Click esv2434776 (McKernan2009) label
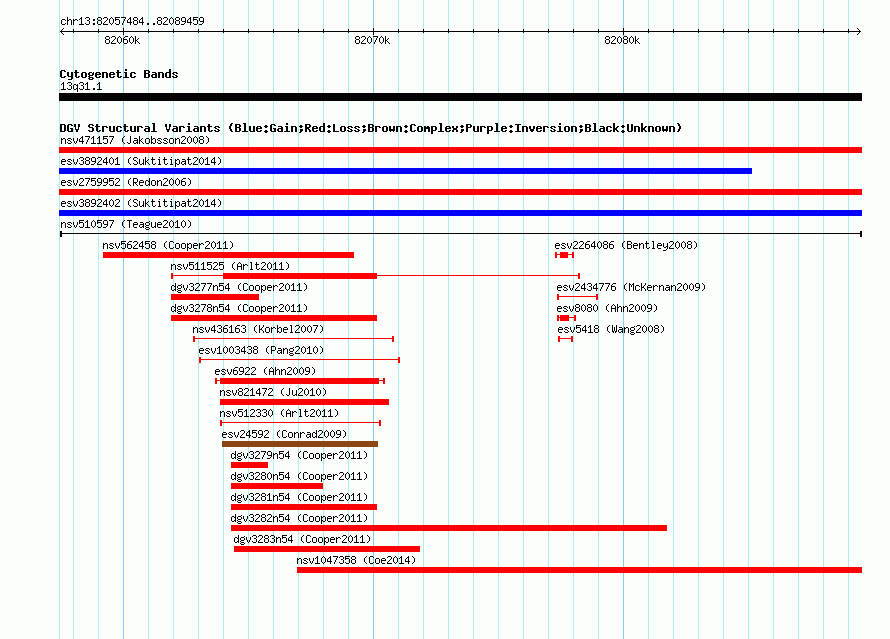 (x=631, y=287)
